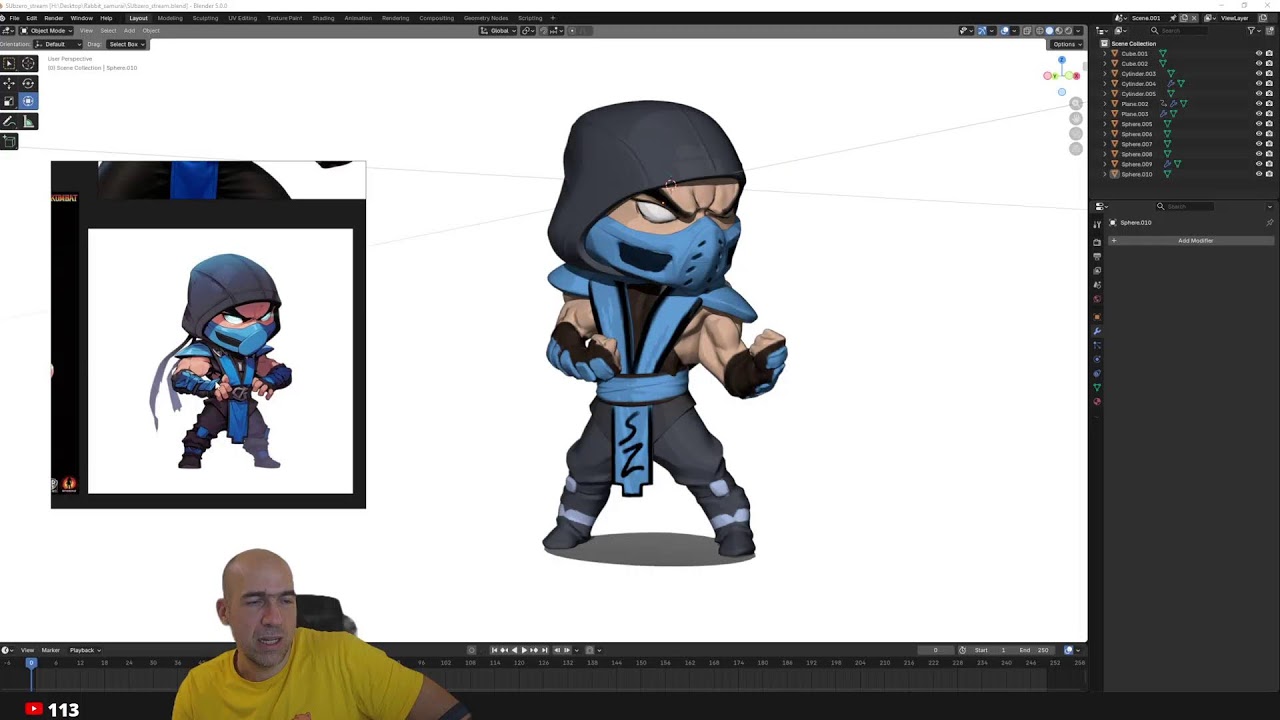Click the outliner search field
The image size is (1280, 720).
[x=1180, y=31]
